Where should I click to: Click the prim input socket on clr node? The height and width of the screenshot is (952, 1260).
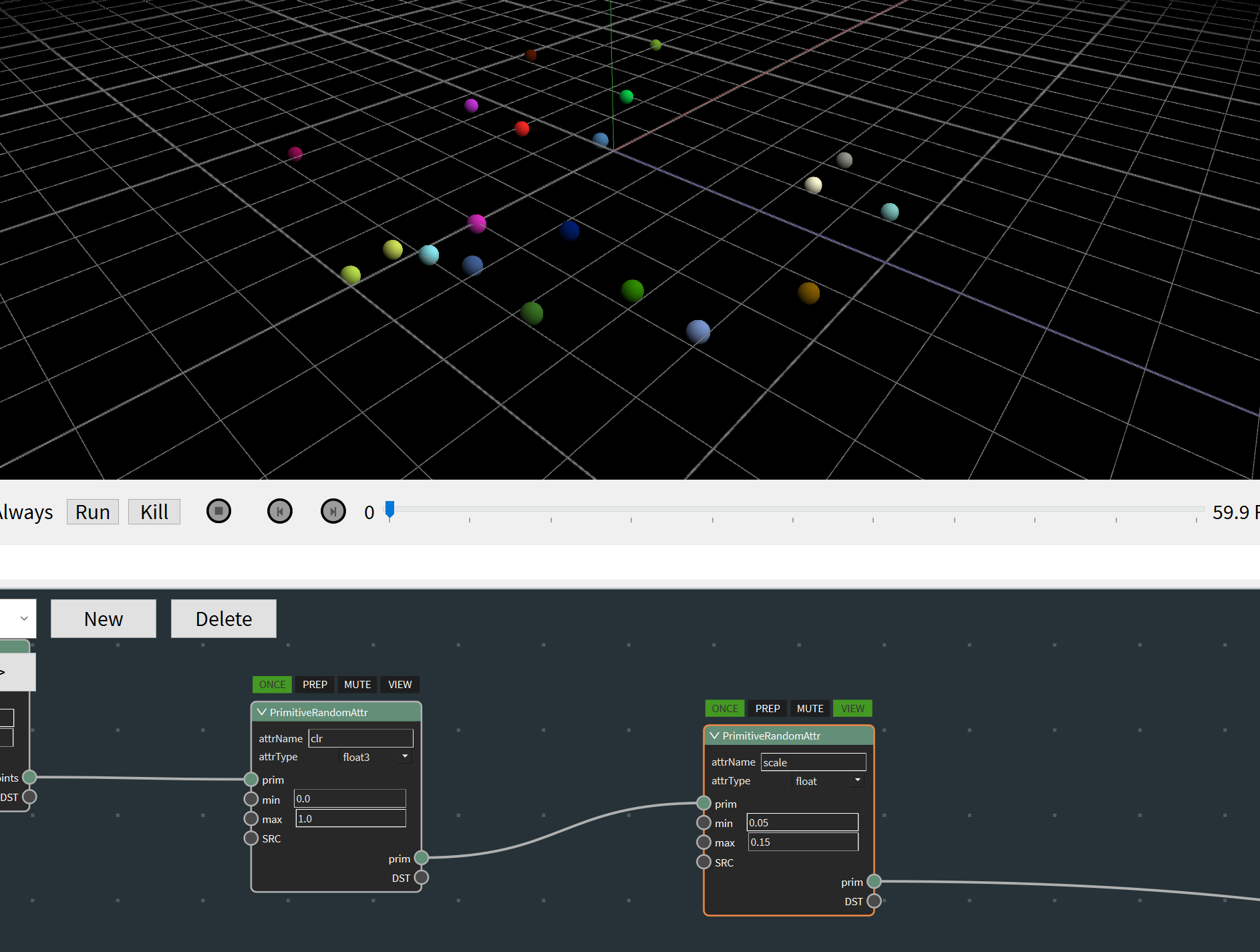(251, 779)
